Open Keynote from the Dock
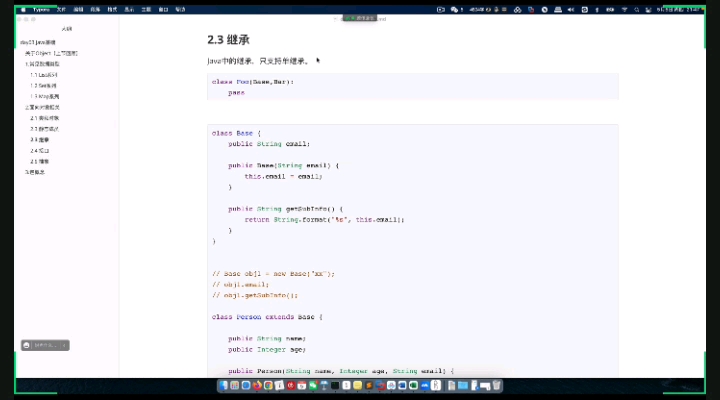This screenshot has height=400, width=720. (324, 385)
